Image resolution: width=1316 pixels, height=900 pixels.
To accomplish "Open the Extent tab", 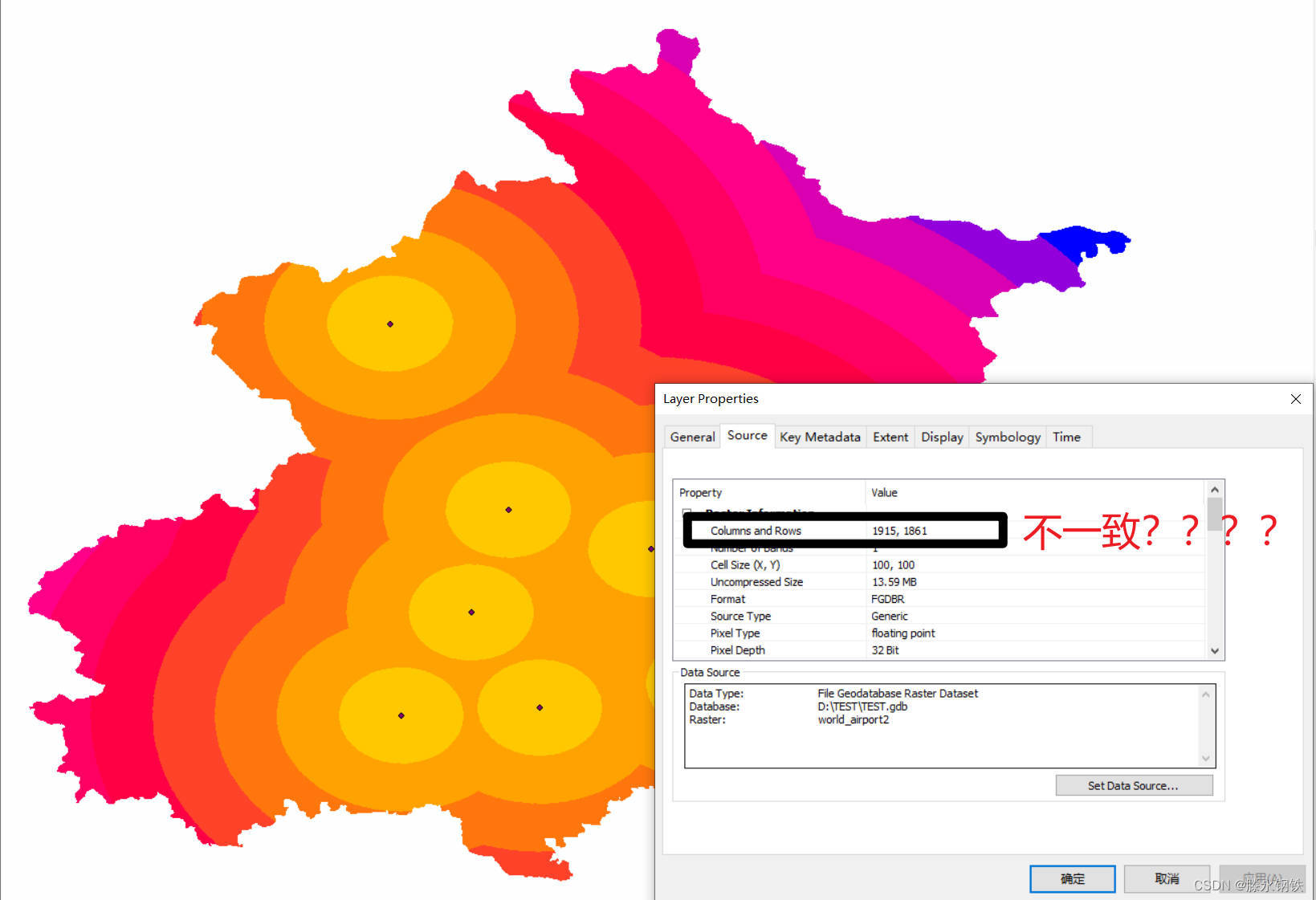I will (x=890, y=437).
